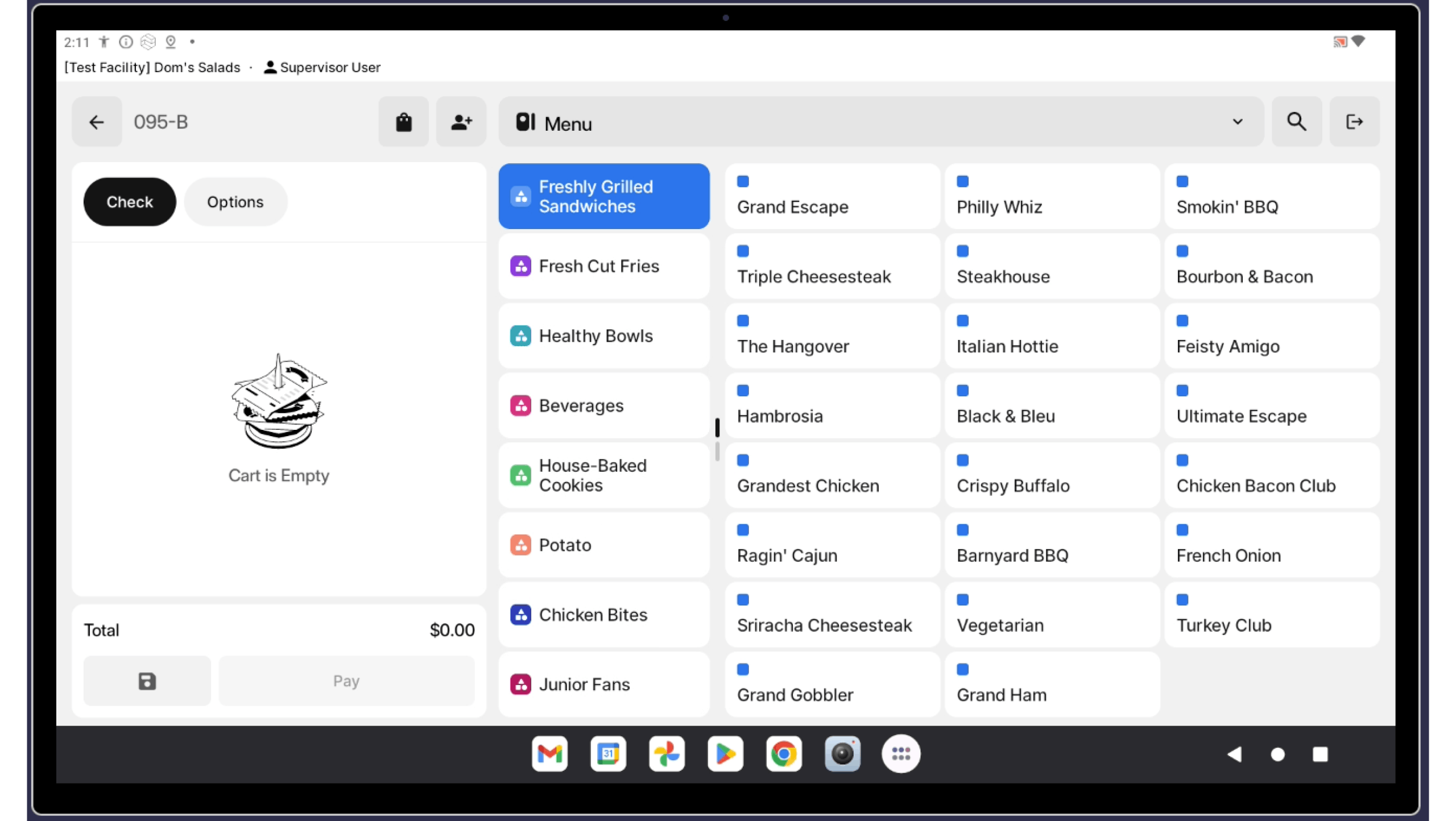The height and width of the screenshot is (821, 1456).
Task: Open the Chrome app in the taskbar
Action: click(x=784, y=754)
